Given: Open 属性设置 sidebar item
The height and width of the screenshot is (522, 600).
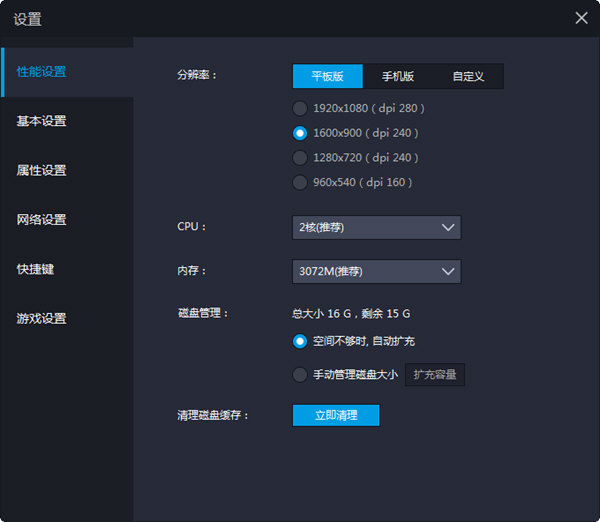Looking at the screenshot, I should coord(42,170).
